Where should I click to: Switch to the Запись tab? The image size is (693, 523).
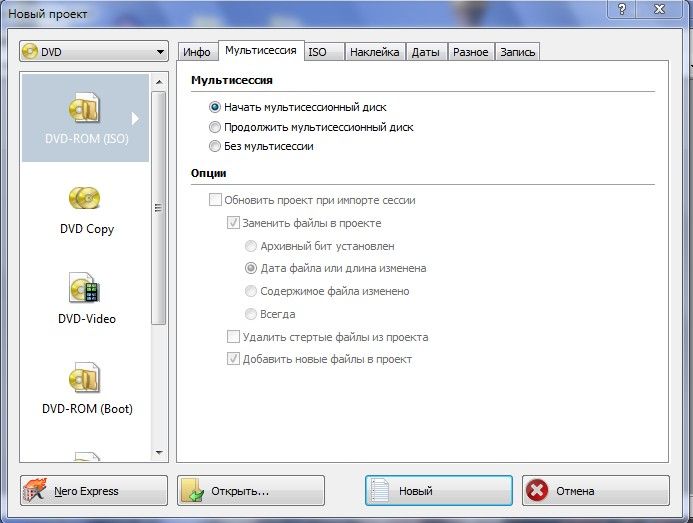pos(517,52)
